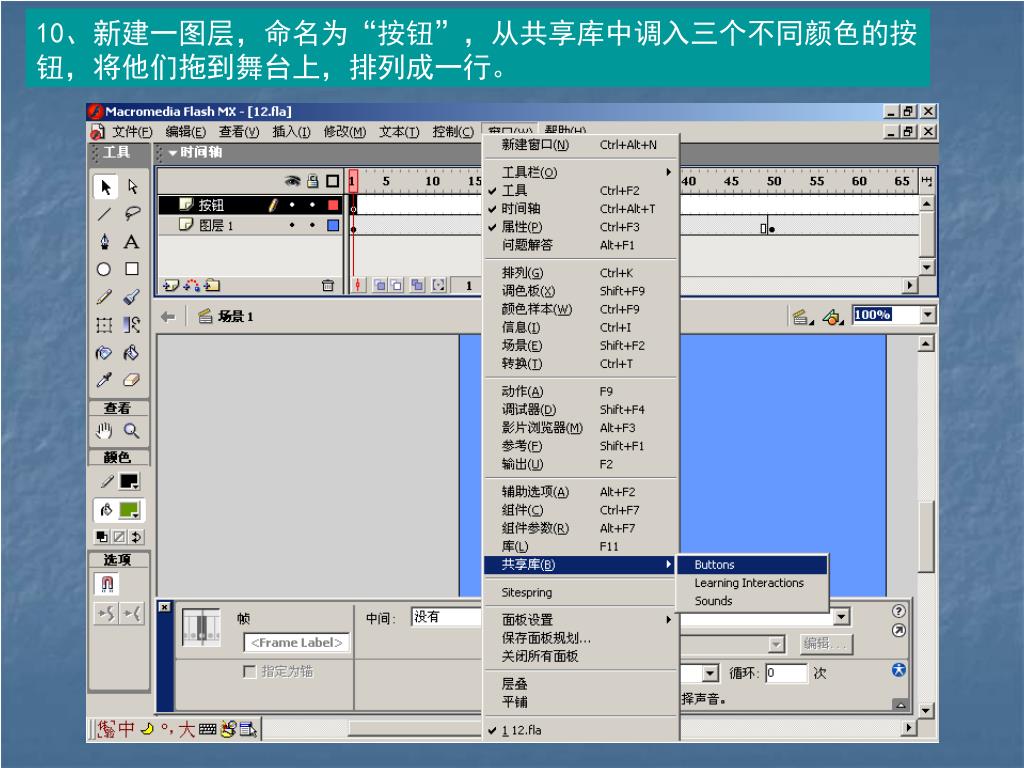The height and width of the screenshot is (768, 1024).
Task: Toggle show all layers as outlines
Action: [333, 181]
